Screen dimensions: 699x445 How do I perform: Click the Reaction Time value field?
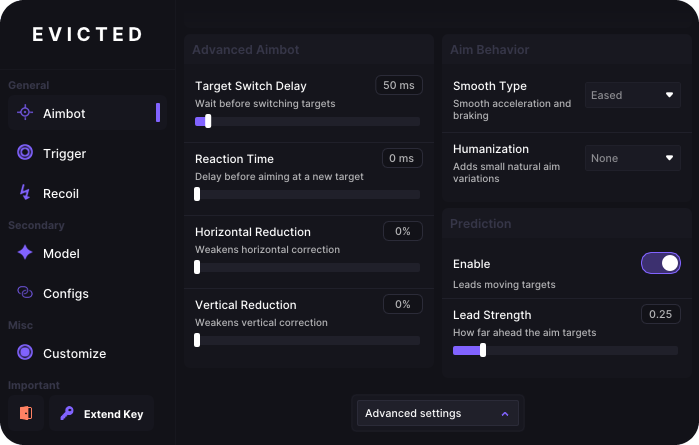pos(402,158)
